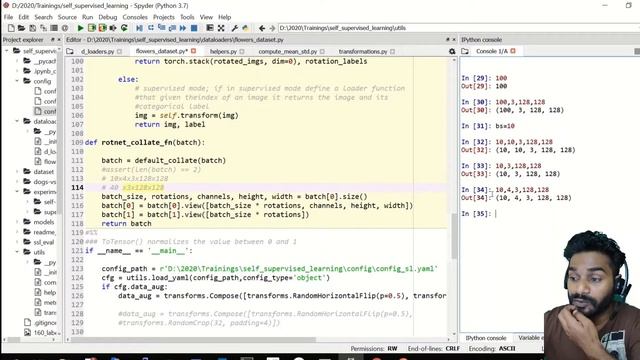Select the Variable explorer bottom tab
Screen dimensions: 640x360
coord(531,338)
